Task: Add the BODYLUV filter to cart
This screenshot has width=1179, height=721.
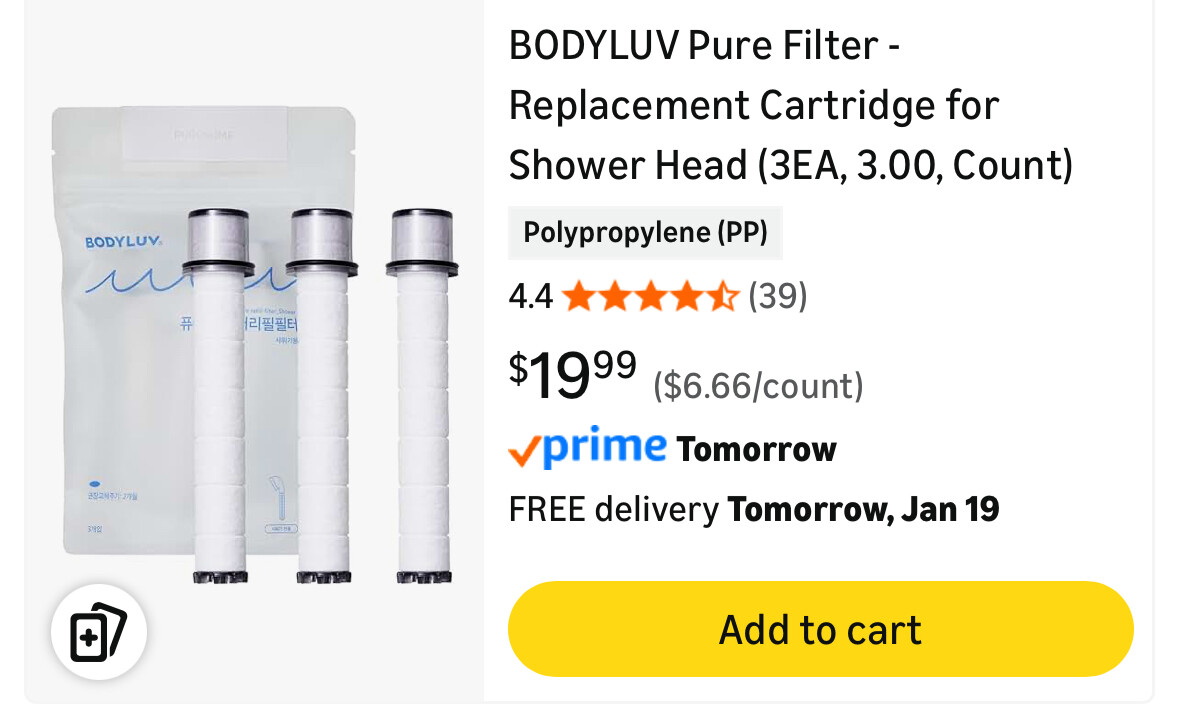Action: pos(820,629)
